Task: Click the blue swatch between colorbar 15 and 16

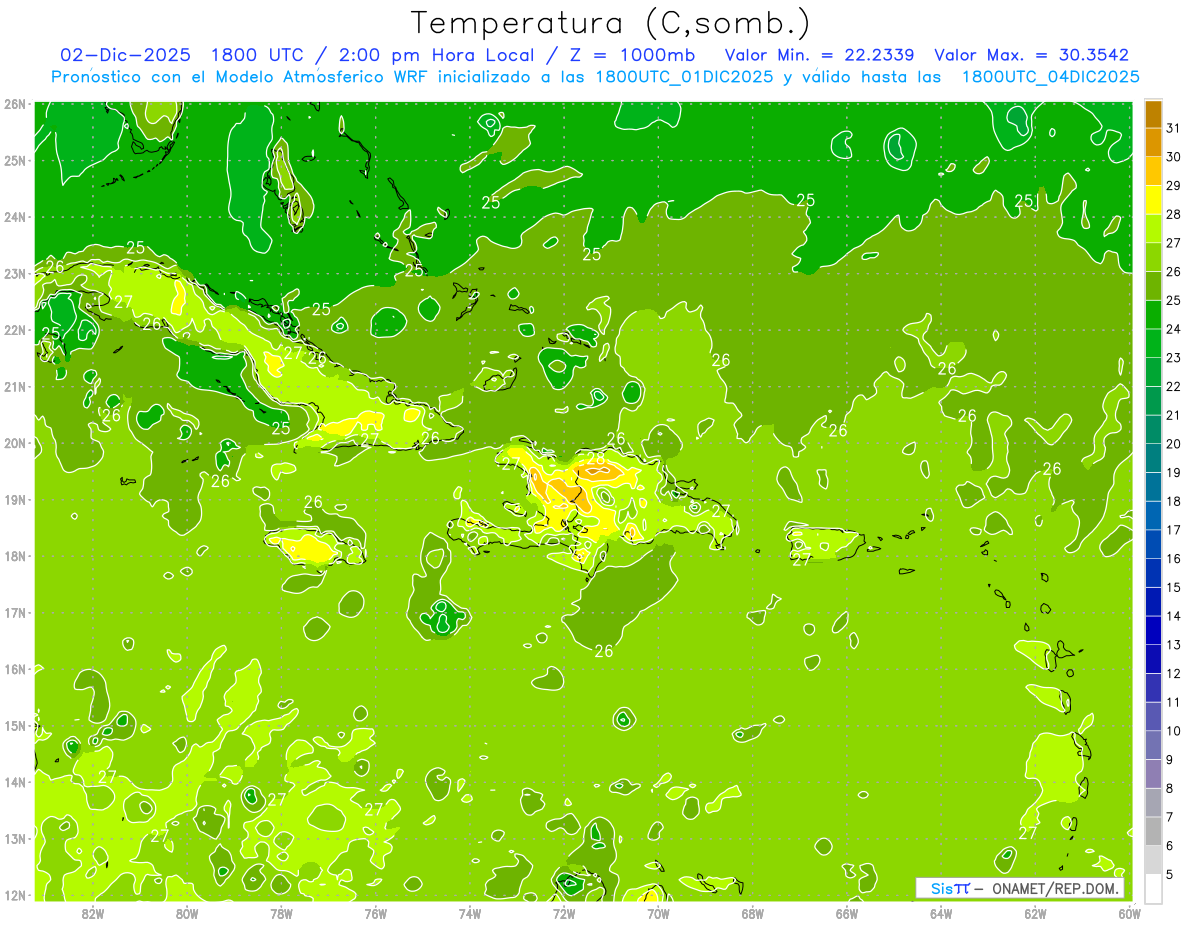Action: [x=1153, y=573]
